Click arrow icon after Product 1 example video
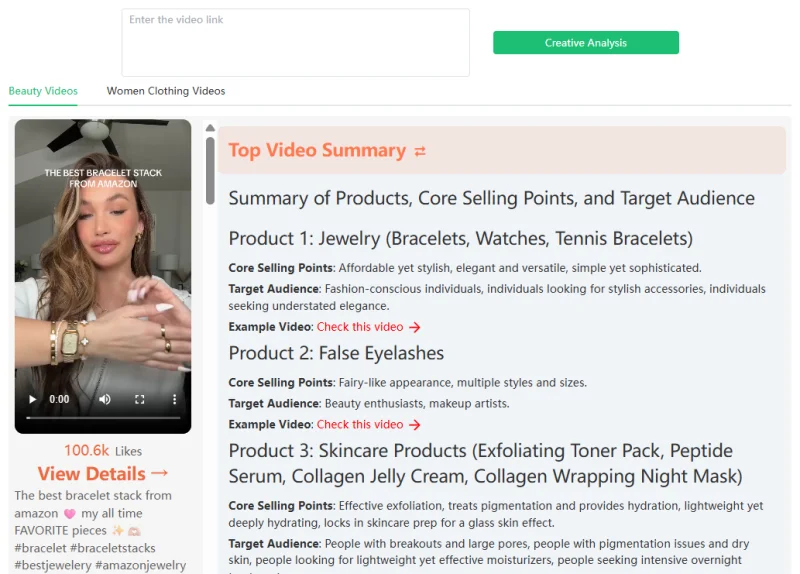 [415, 327]
